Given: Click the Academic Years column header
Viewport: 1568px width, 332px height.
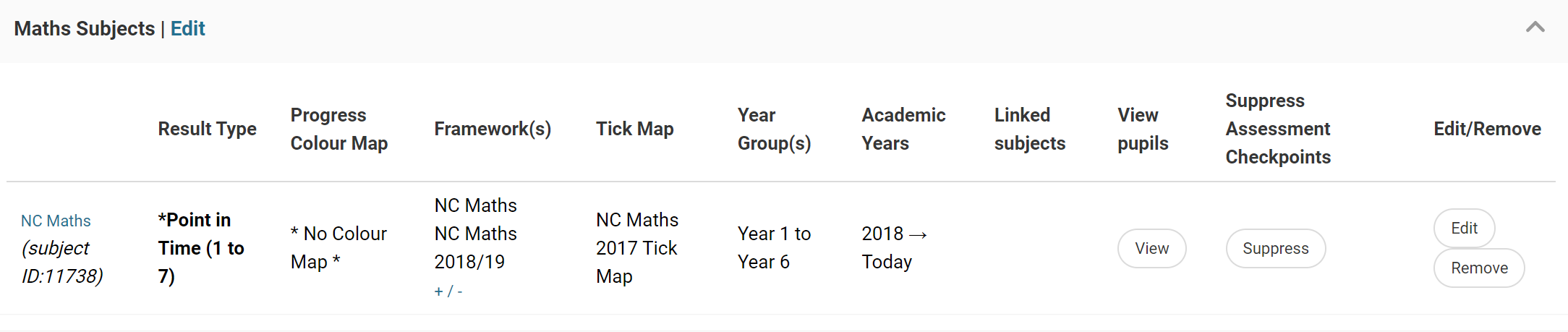Looking at the screenshot, I should point(903,129).
